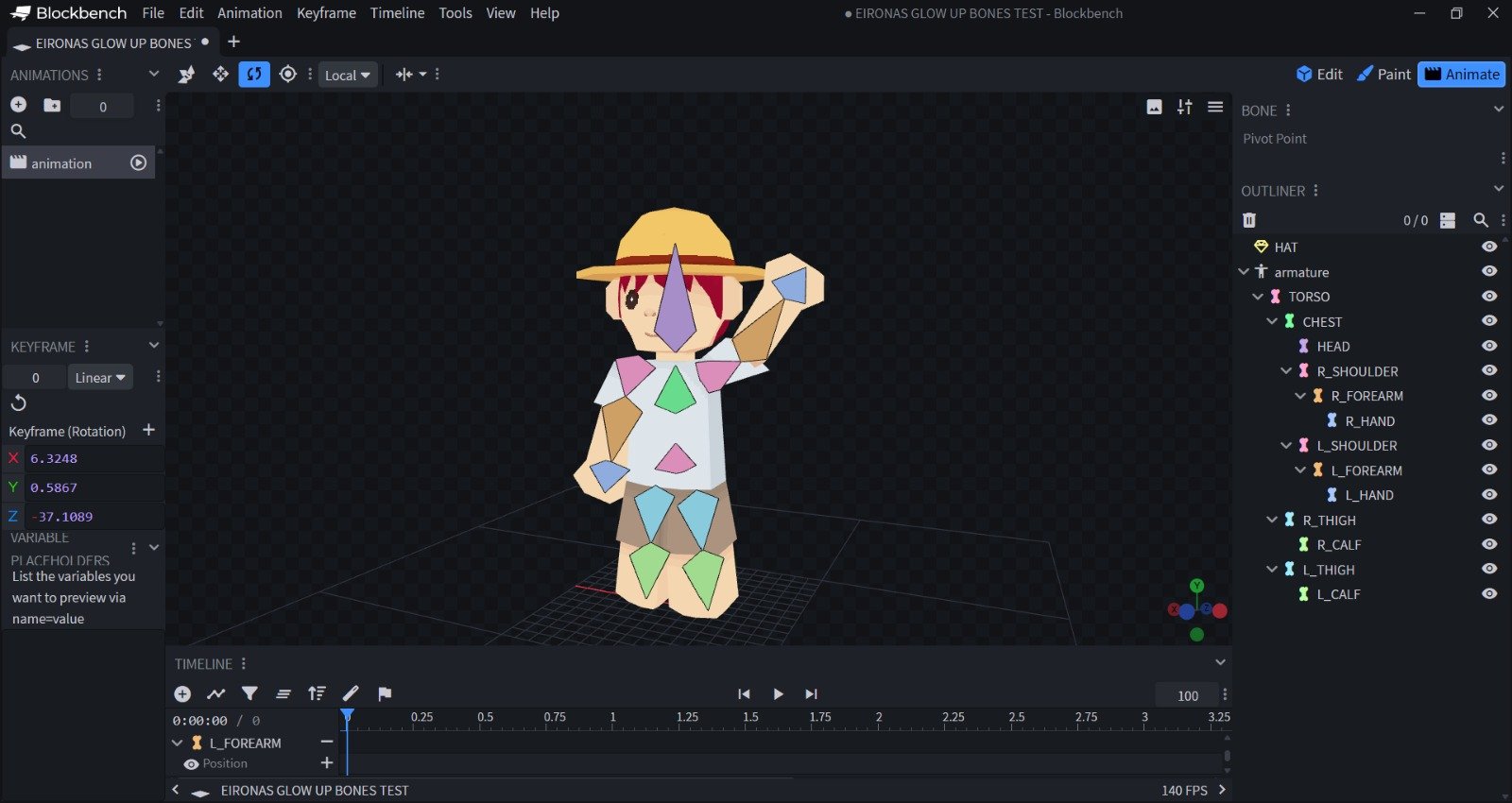Click the outliner trash delete icon

click(x=1249, y=220)
